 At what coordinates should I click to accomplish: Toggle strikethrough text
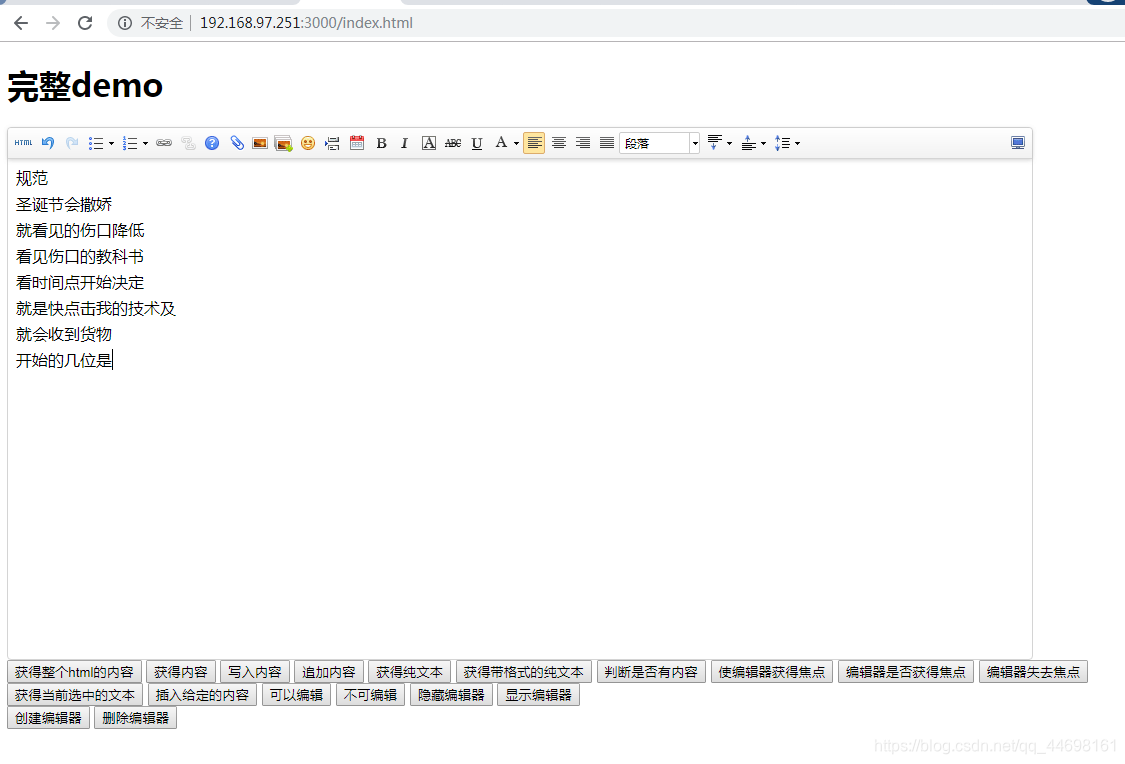pyautogui.click(x=453, y=143)
